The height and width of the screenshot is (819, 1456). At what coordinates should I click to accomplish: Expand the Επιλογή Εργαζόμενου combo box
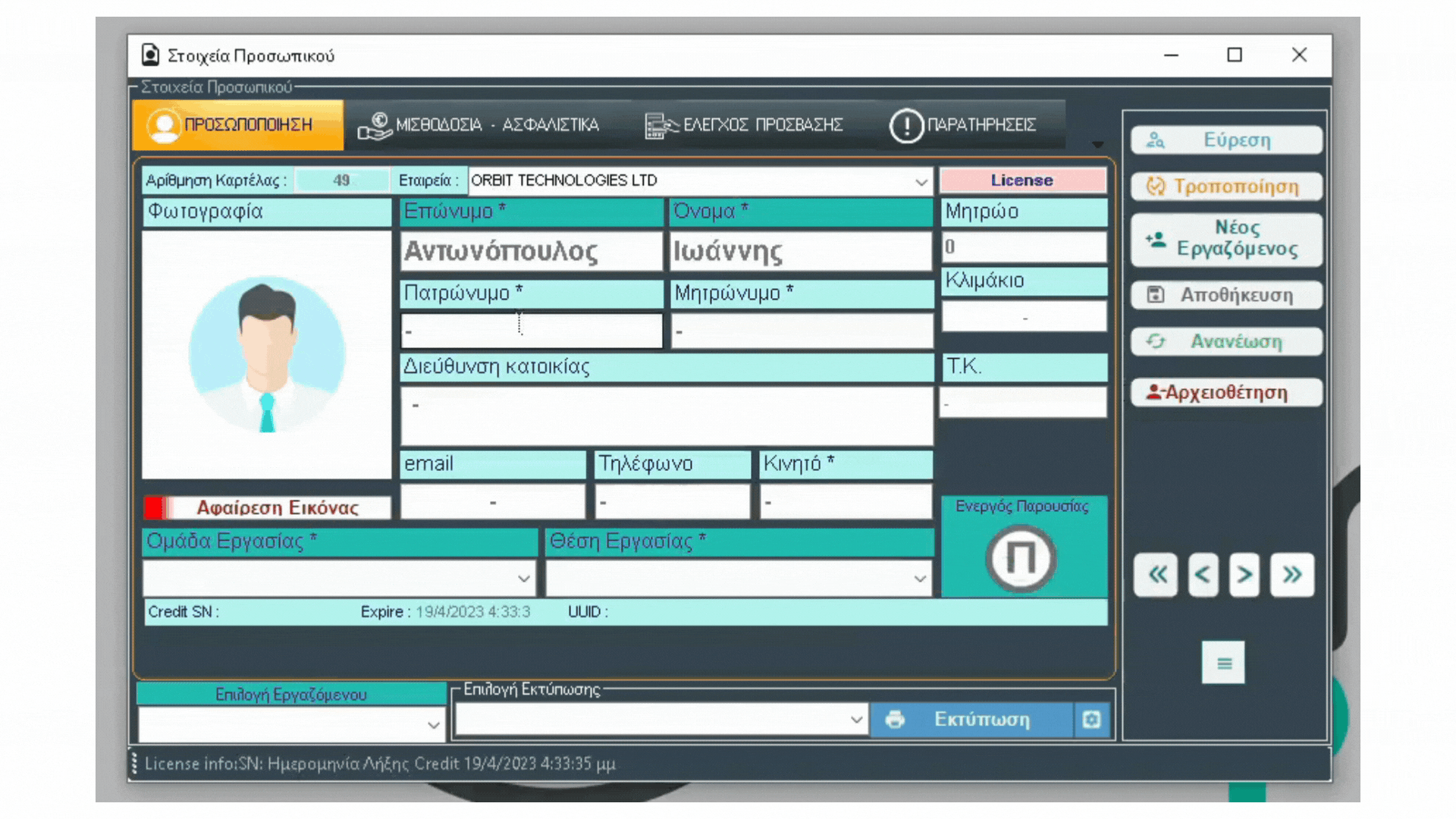pyautogui.click(x=433, y=725)
